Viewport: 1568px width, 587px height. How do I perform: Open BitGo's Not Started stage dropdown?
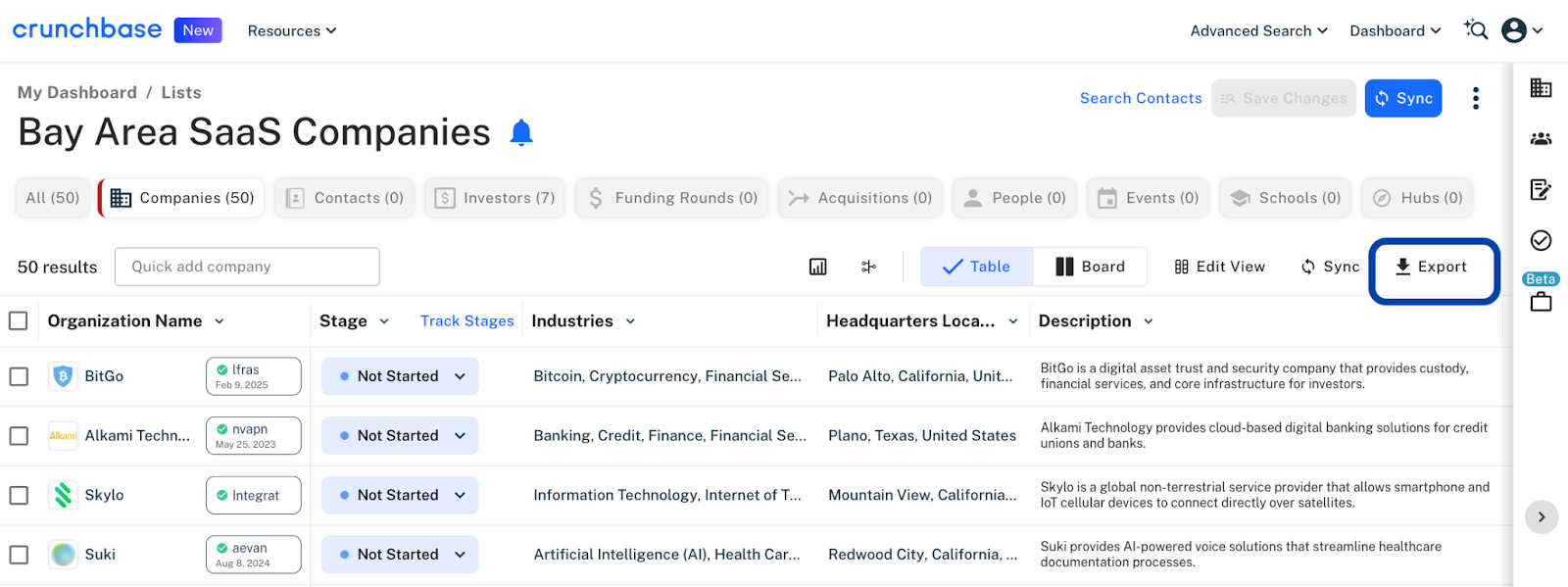tap(400, 376)
